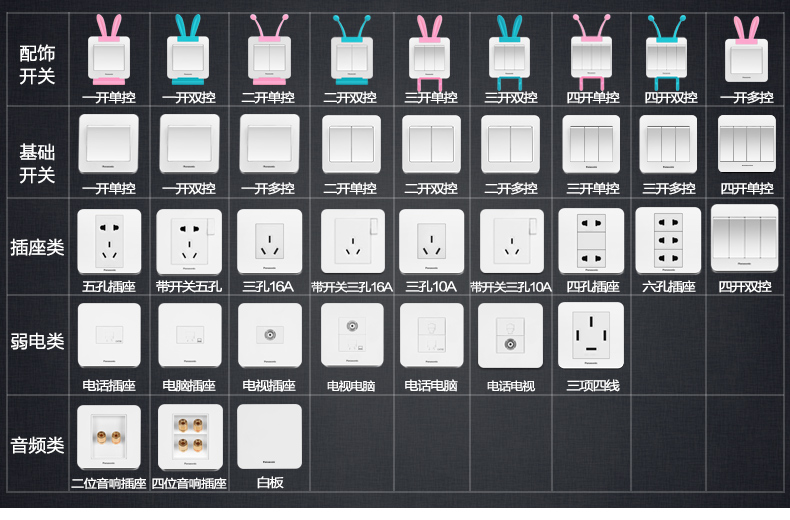This screenshot has width=790, height=520.
Task: Choose the 电视插座 product image
Action: (x=270, y=335)
